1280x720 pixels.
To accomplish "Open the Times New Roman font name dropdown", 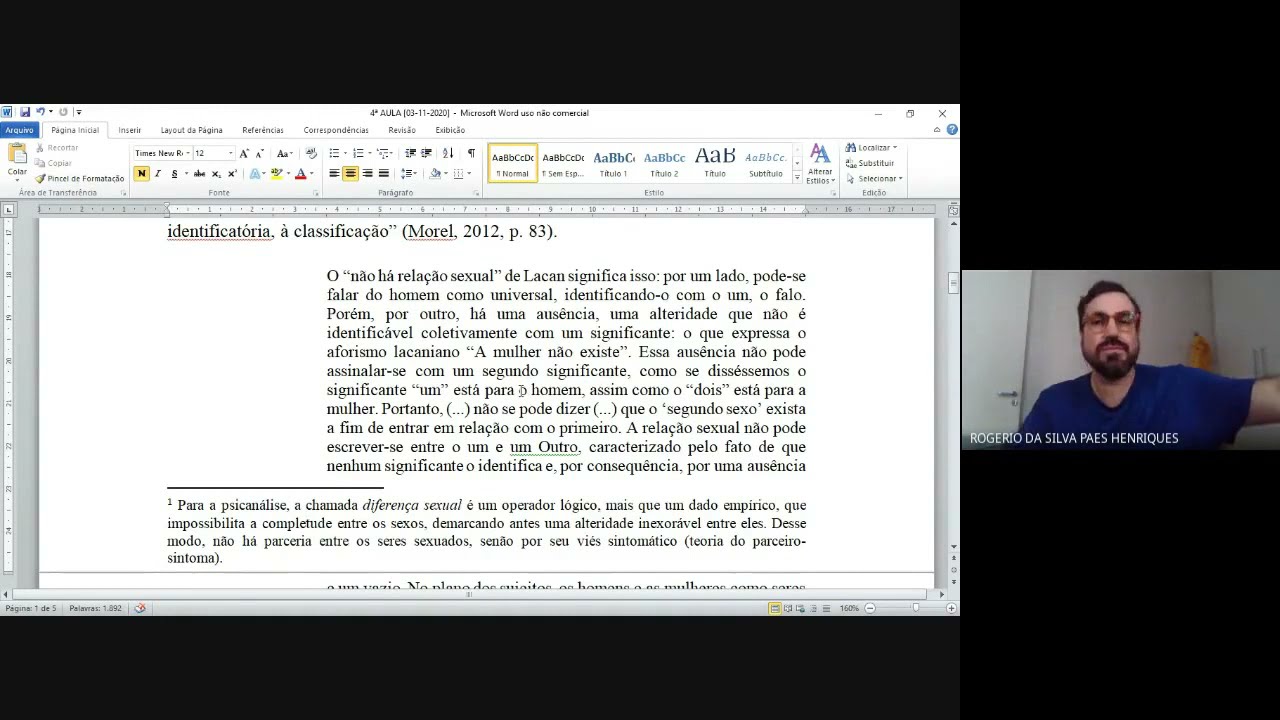I will tap(186, 153).
